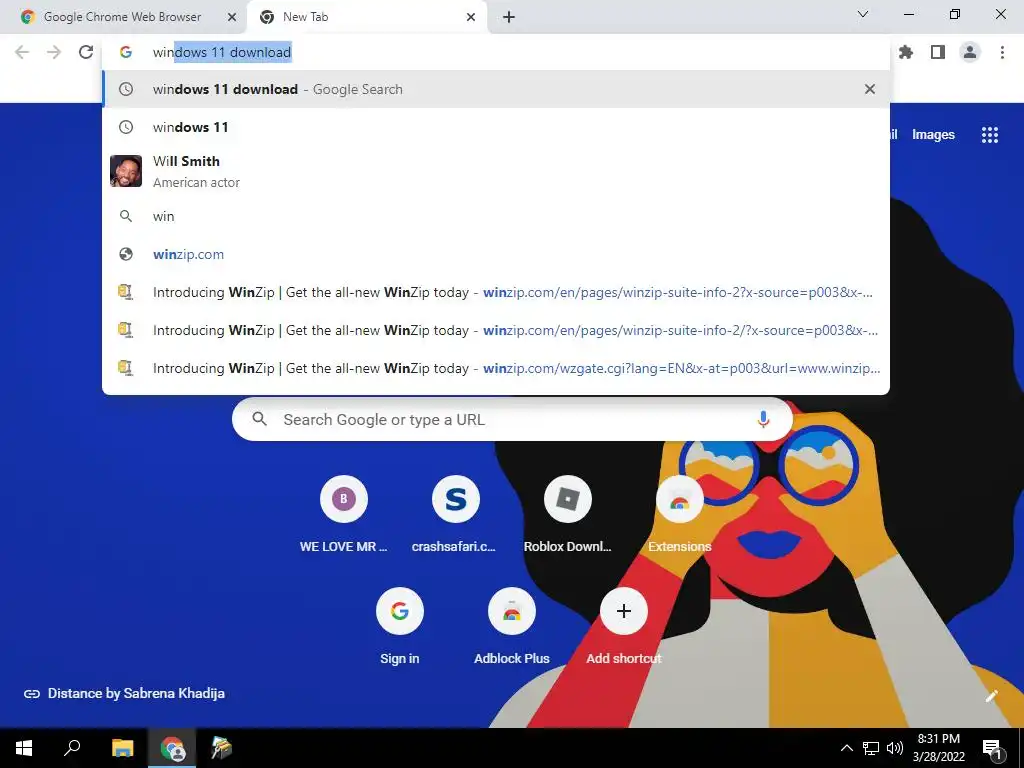The width and height of the screenshot is (1024, 768).
Task: Remove the 'windows 11 download' suggestion
Action: point(870,89)
